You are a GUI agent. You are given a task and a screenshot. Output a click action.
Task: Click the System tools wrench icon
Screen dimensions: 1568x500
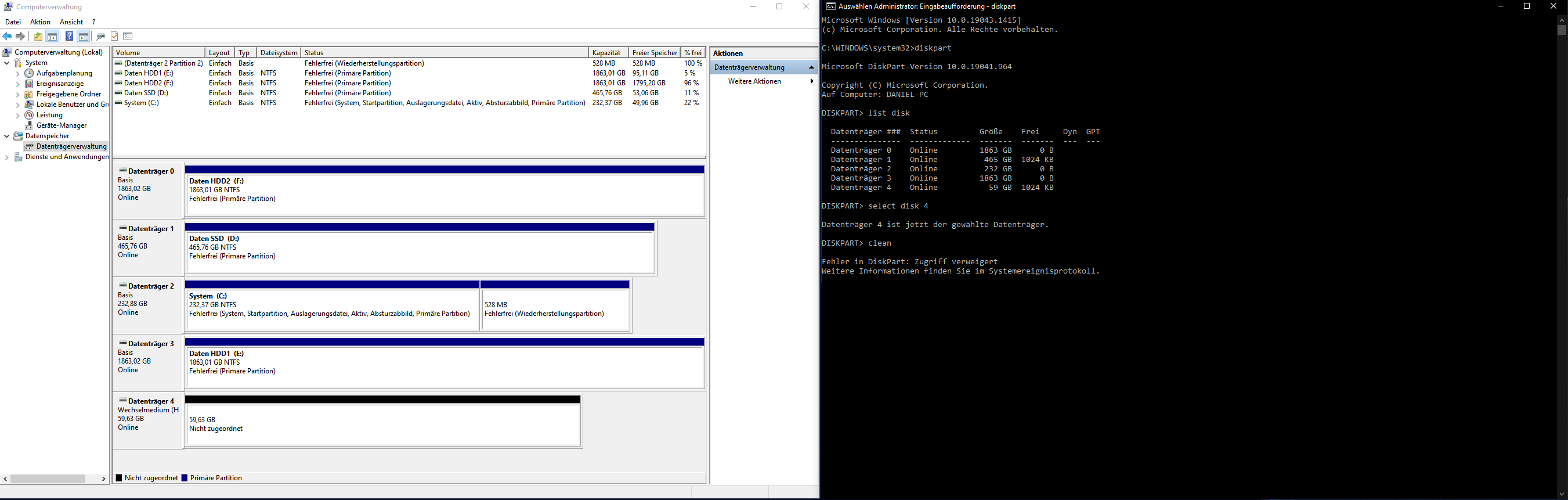tap(18, 63)
